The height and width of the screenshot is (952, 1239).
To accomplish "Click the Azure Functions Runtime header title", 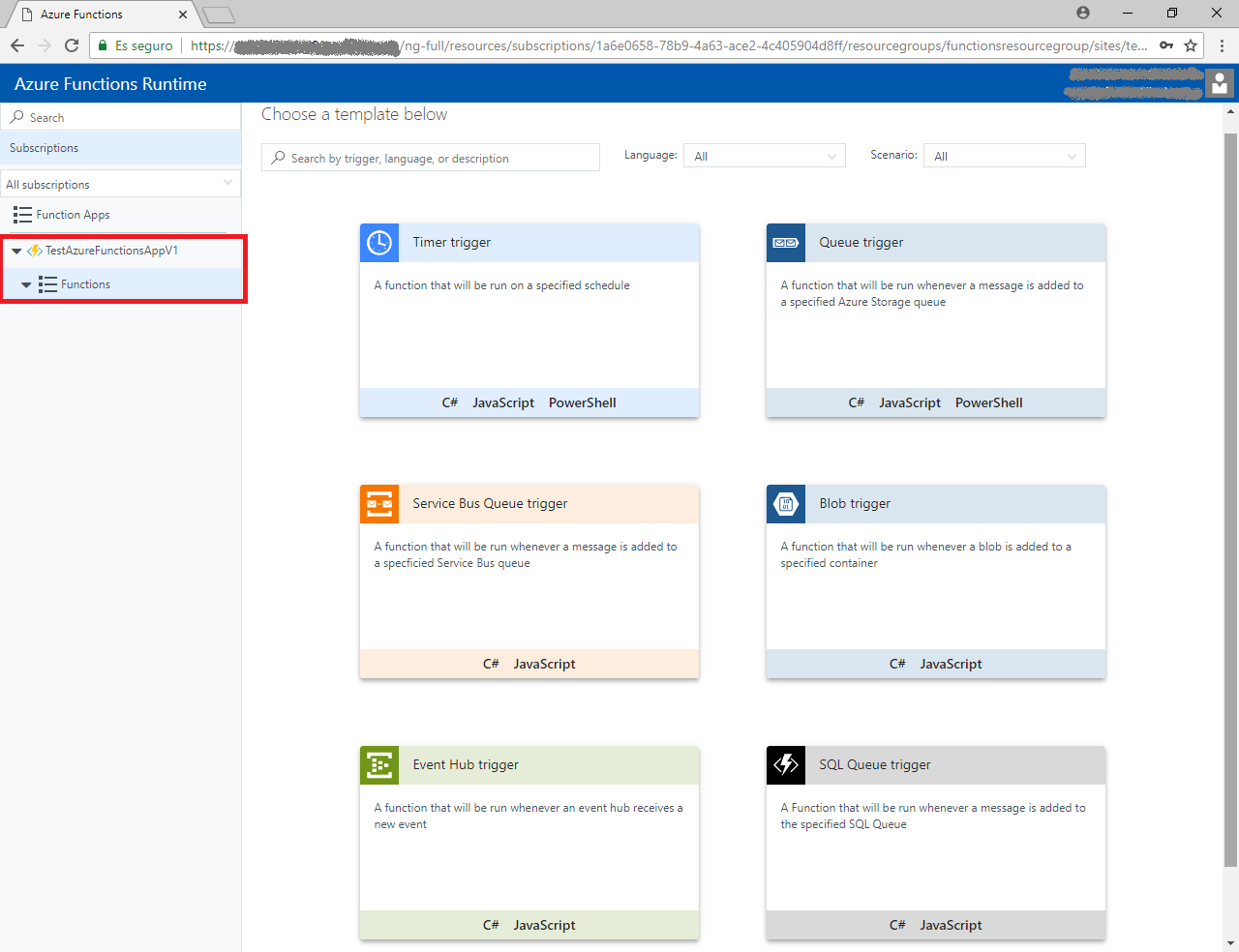I will click(110, 84).
